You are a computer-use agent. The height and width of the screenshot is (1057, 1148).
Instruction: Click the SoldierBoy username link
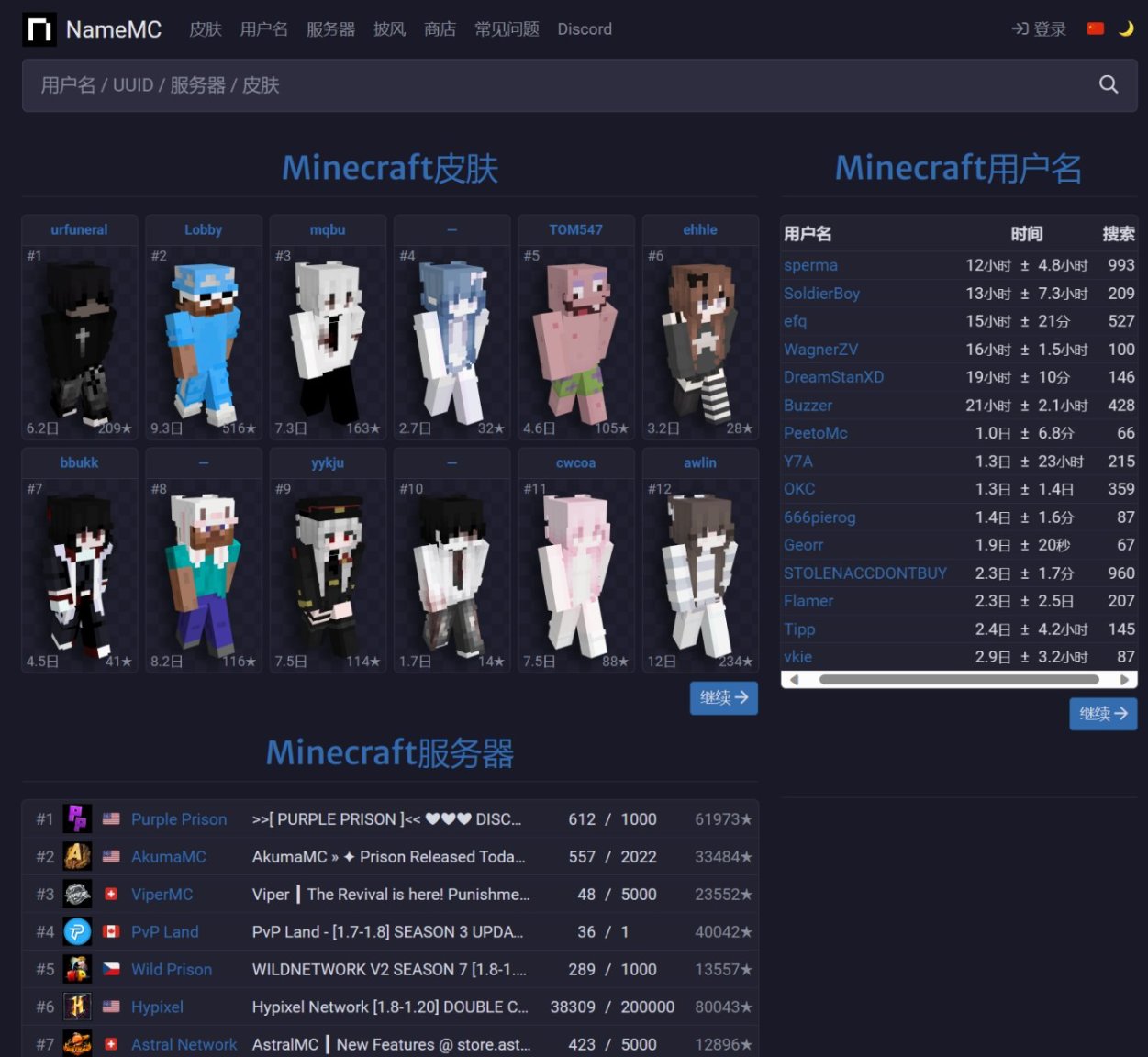(x=821, y=294)
